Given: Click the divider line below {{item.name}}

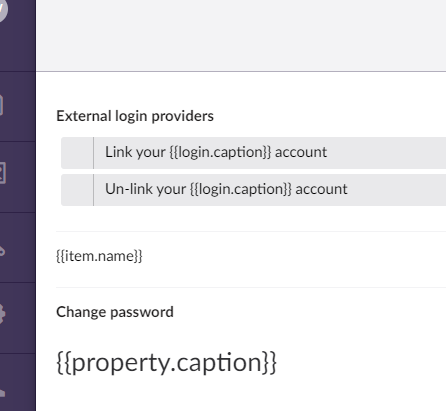Looking at the screenshot, I should [251, 287].
